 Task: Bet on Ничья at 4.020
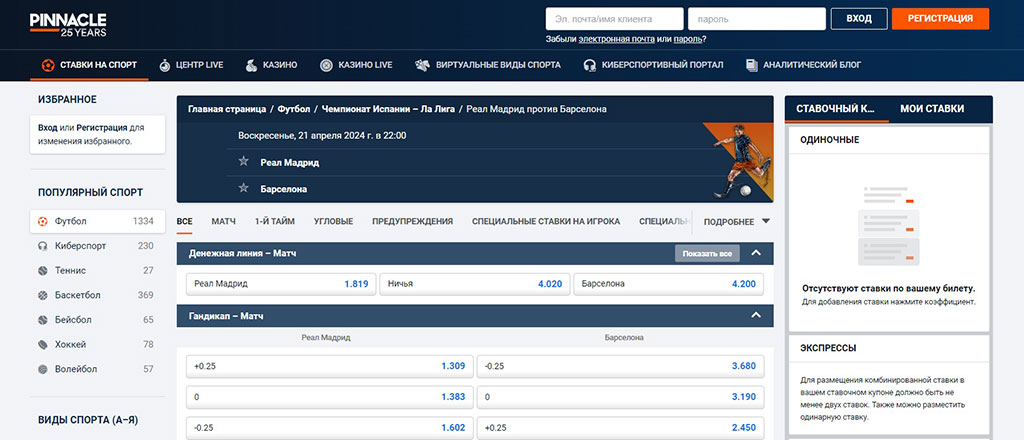[x=475, y=284]
